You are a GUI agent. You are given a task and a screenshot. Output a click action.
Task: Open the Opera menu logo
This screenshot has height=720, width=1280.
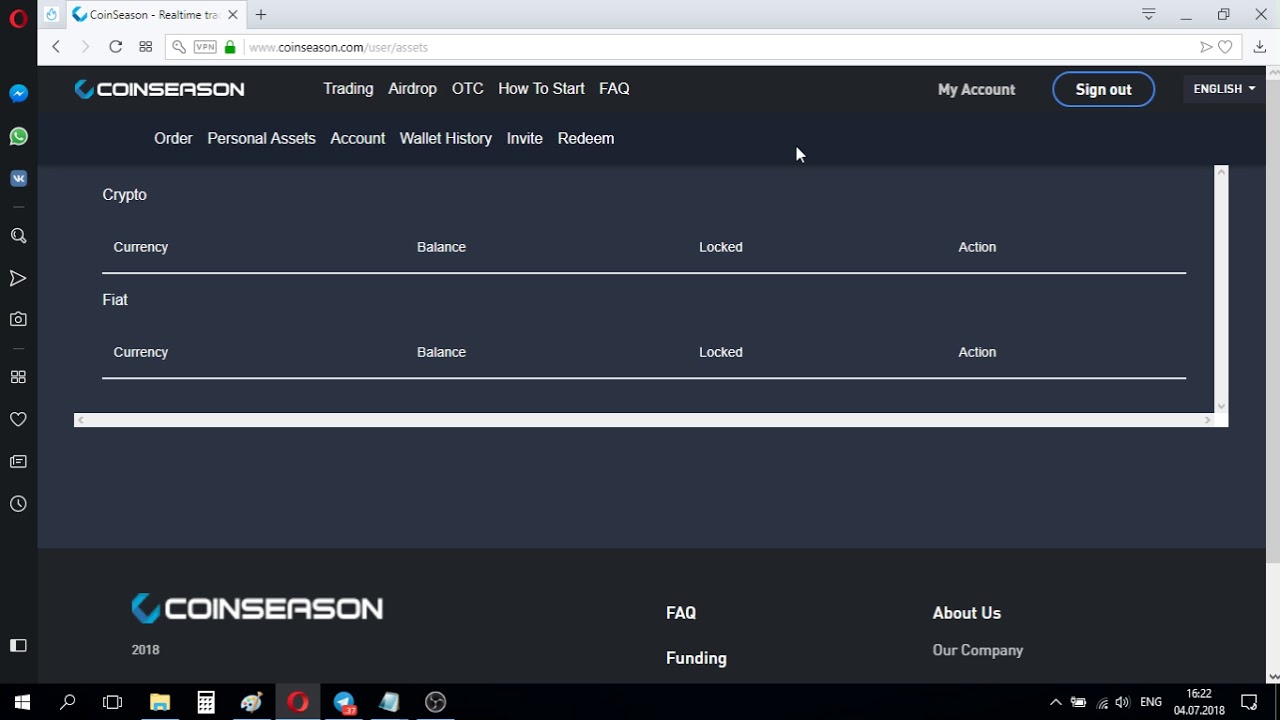[18, 19]
